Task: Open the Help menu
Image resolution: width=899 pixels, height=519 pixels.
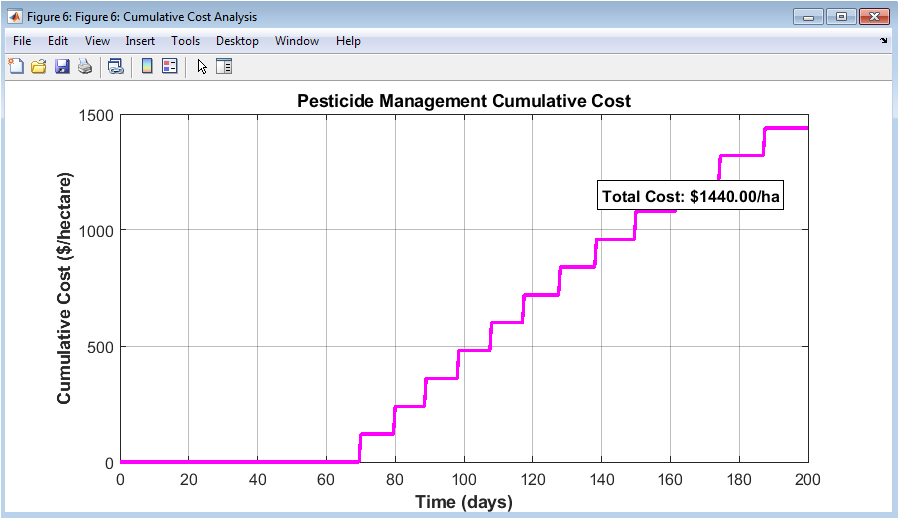Action: point(348,41)
